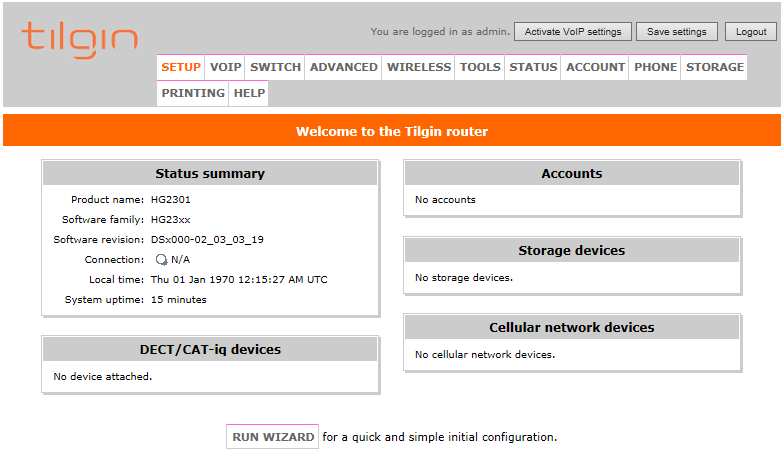Viewport: 784px width, 451px height.
Task: Log out using the Logout button
Action: 750,32
